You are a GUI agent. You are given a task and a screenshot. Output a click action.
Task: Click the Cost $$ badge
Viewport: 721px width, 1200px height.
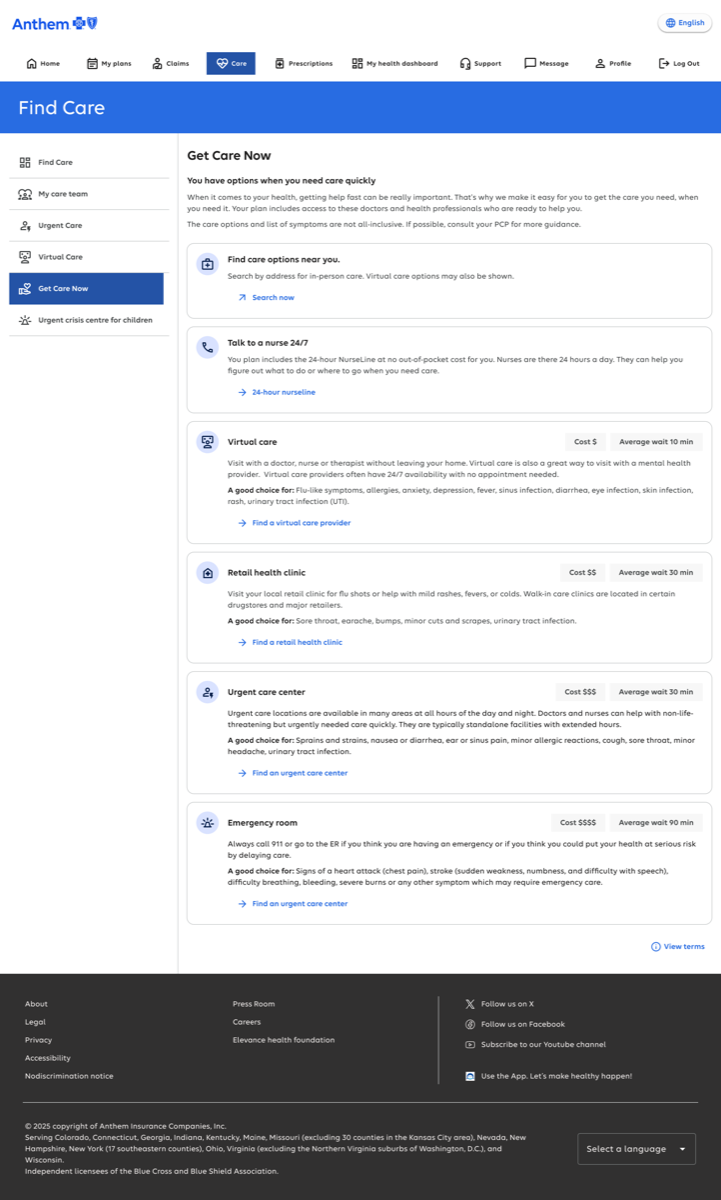tap(582, 573)
